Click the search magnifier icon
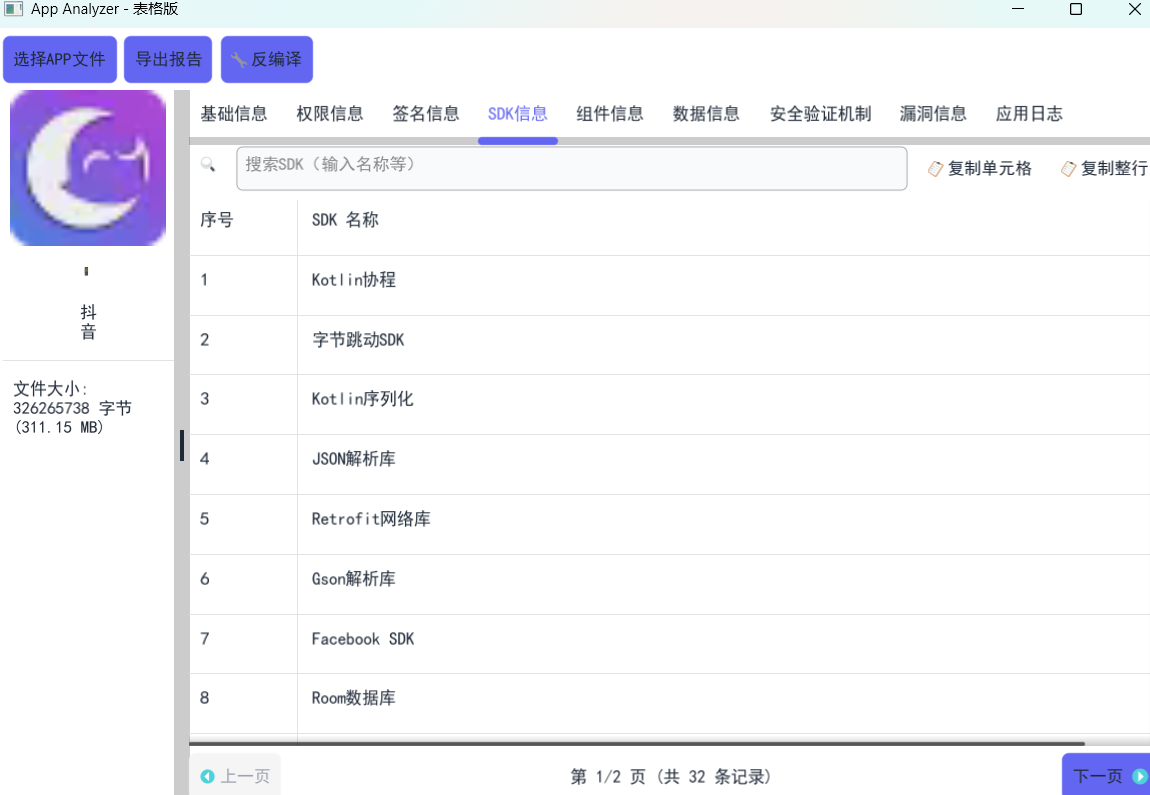This screenshot has width=1150, height=795. (208, 165)
